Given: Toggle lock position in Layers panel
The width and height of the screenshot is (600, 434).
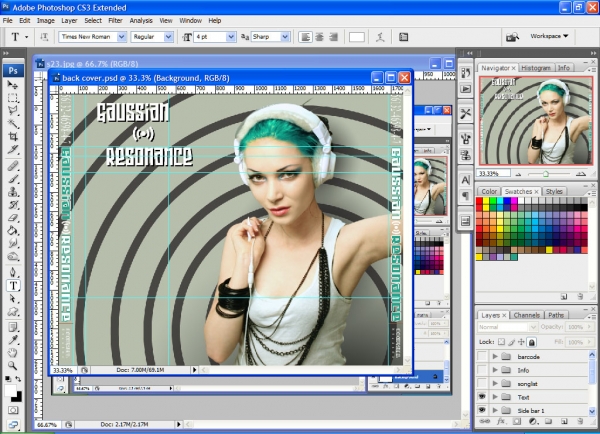Looking at the screenshot, I should [x=521, y=342].
